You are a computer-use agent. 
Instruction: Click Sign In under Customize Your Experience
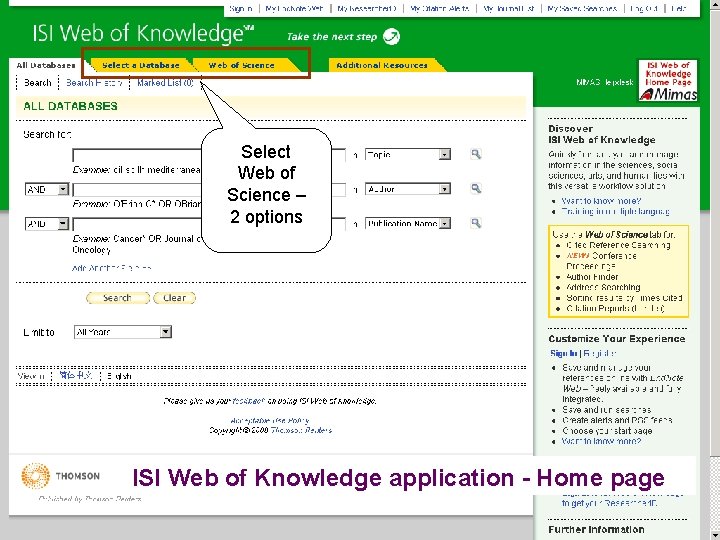tap(563, 353)
